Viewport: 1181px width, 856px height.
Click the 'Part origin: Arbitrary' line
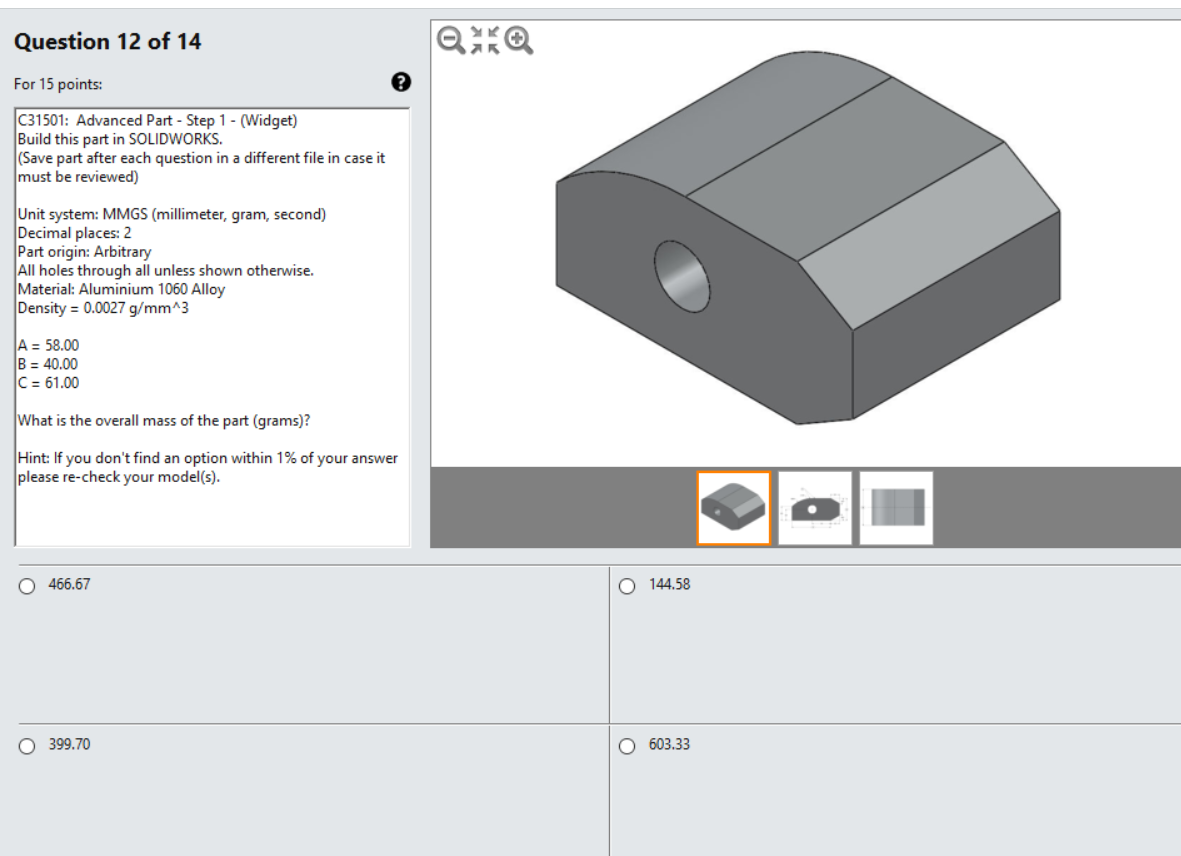coord(84,251)
